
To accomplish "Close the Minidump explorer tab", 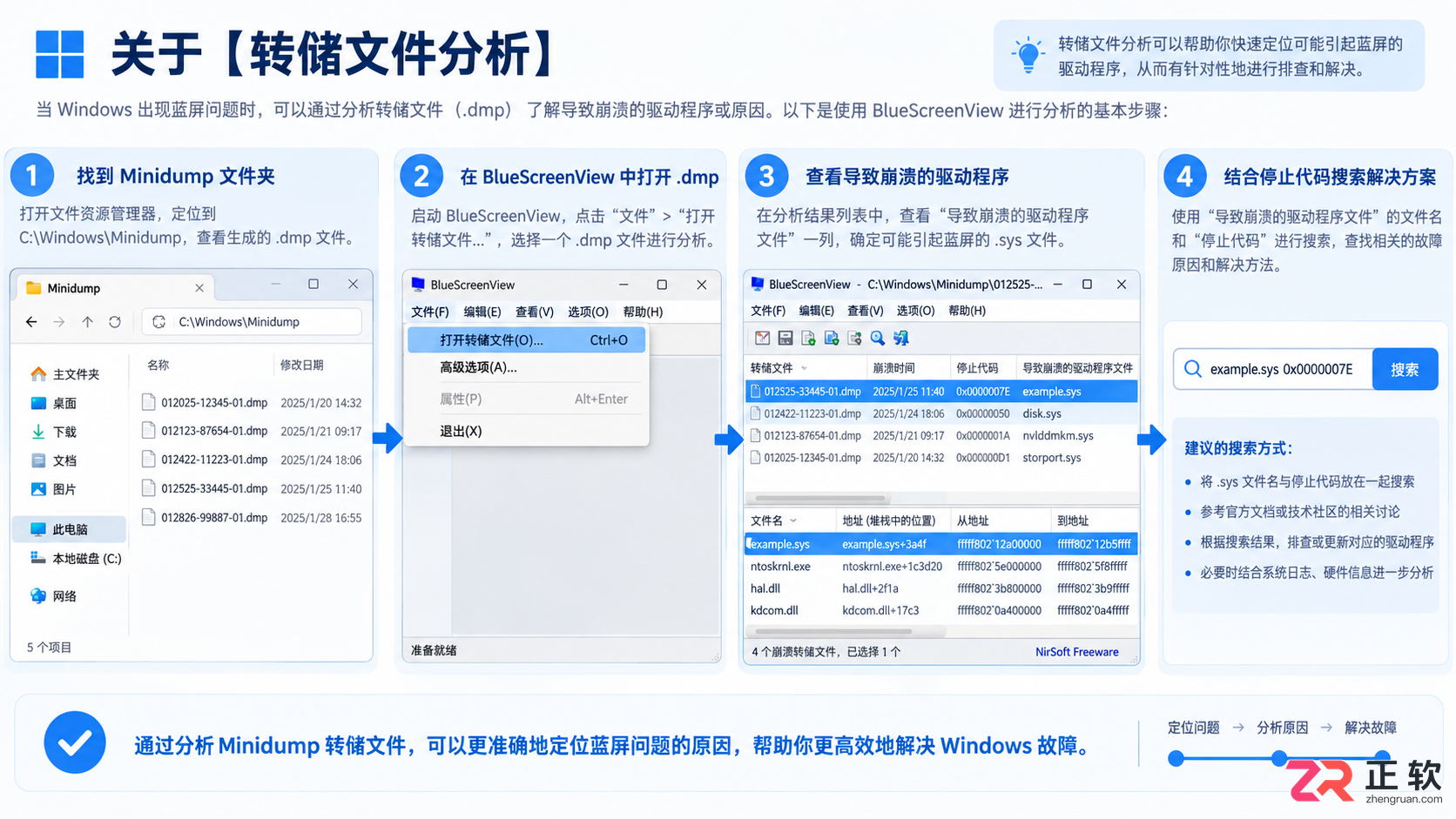I will tap(199, 288).
